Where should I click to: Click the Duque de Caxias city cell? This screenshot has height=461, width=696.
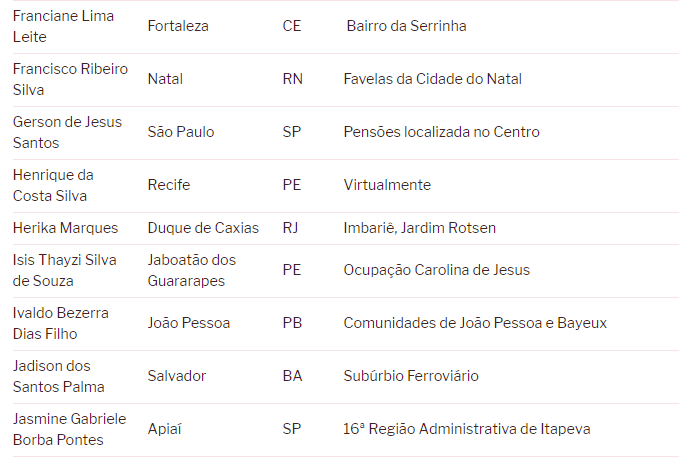point(203,228)
